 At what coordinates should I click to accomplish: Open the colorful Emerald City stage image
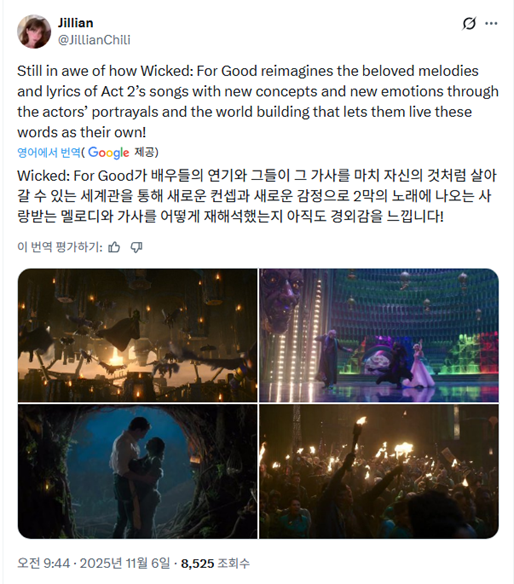[x=379, y=335]
